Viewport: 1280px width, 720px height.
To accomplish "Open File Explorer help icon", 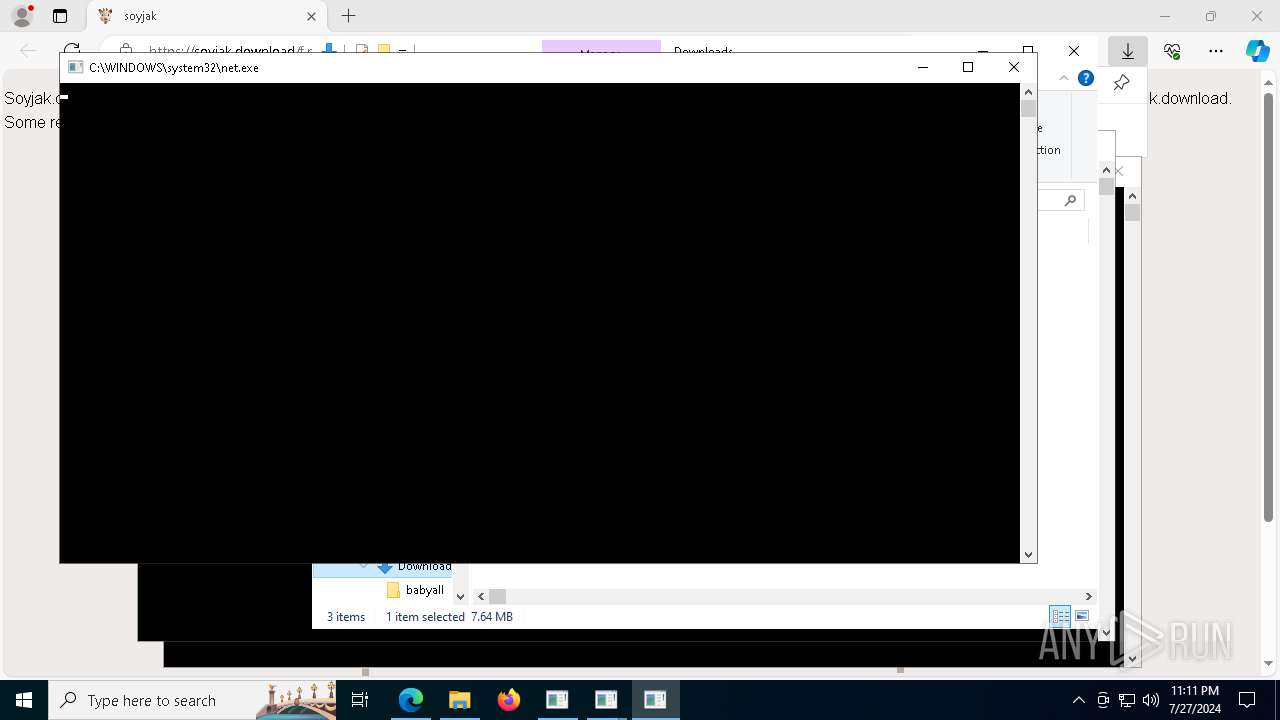I will coord(1086,78).
